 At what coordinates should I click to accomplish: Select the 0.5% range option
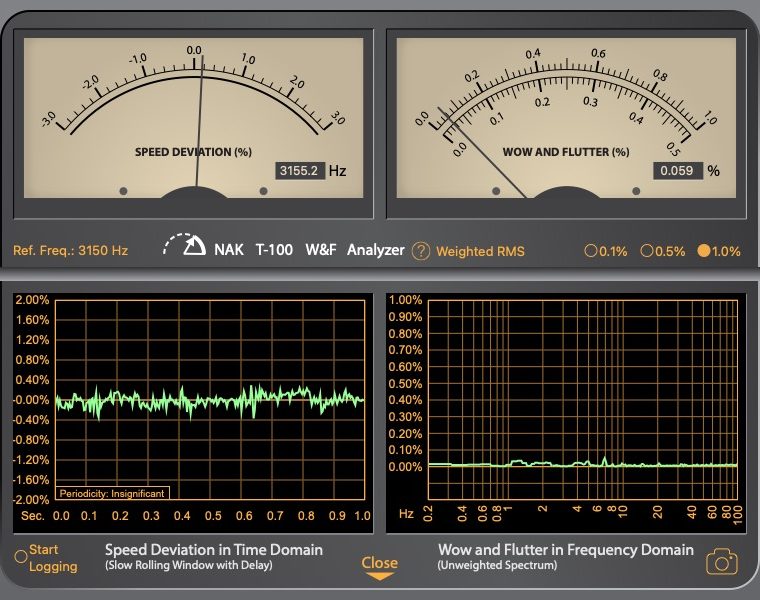647,251
